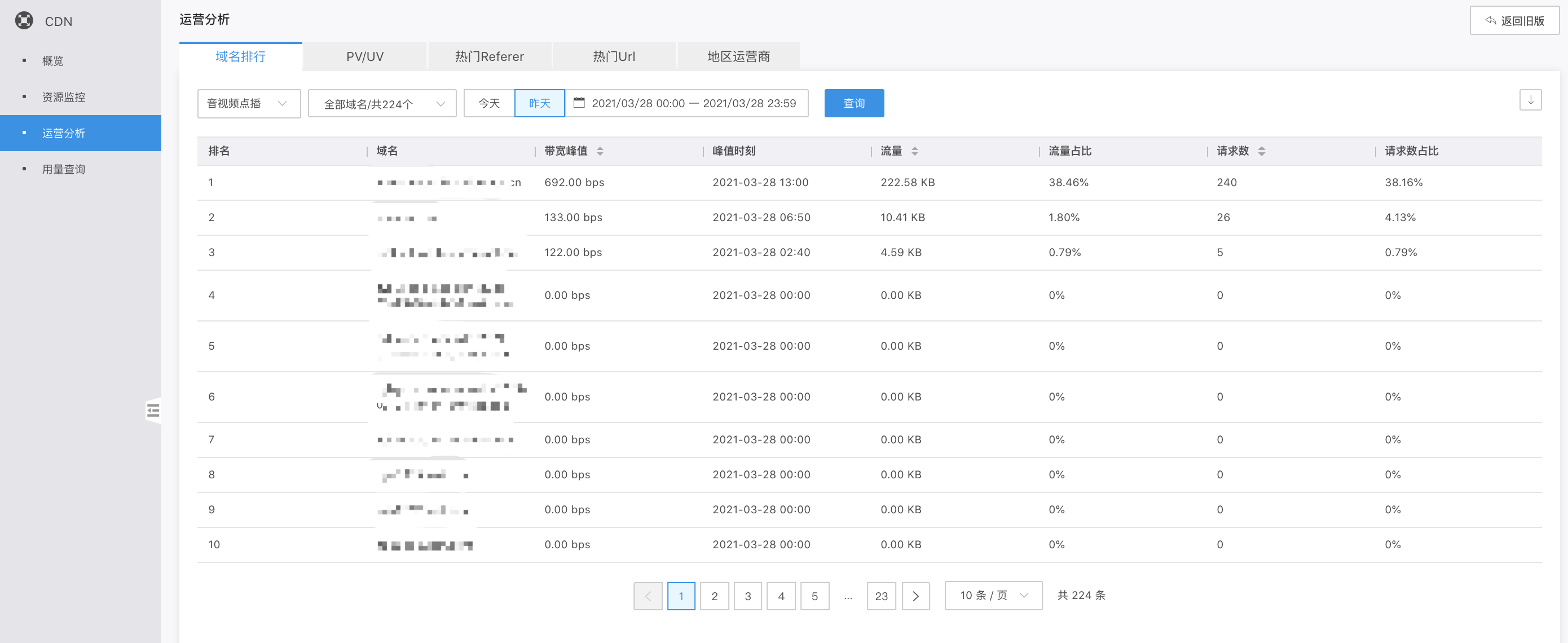Click the download export arrow icon
The image size is (1568, 643).
(1530, 100)
